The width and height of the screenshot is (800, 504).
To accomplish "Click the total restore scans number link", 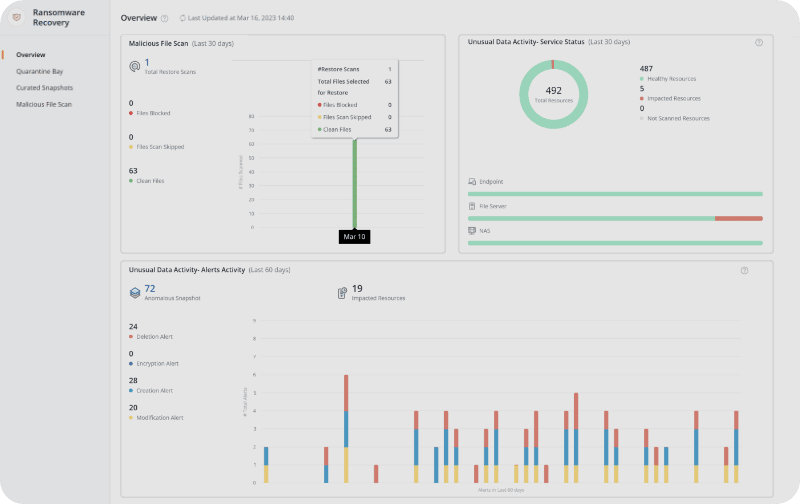I will [147, 62].
